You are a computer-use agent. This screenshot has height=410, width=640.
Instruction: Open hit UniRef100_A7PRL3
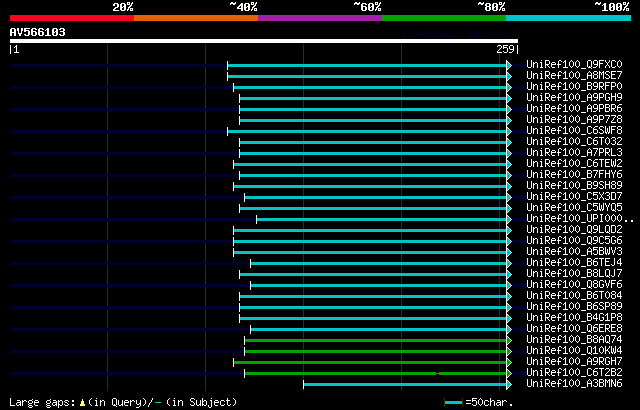[574, 153]
